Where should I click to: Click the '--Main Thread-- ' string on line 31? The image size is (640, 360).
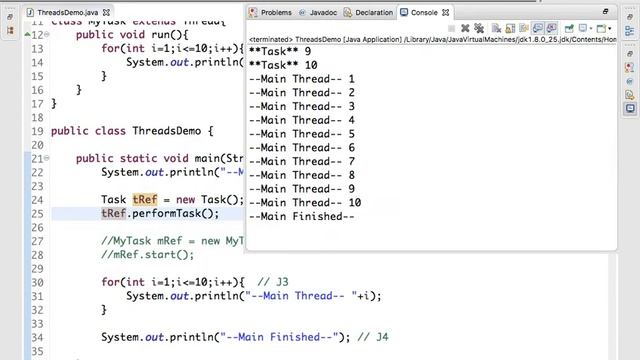(x=301, y=296)
